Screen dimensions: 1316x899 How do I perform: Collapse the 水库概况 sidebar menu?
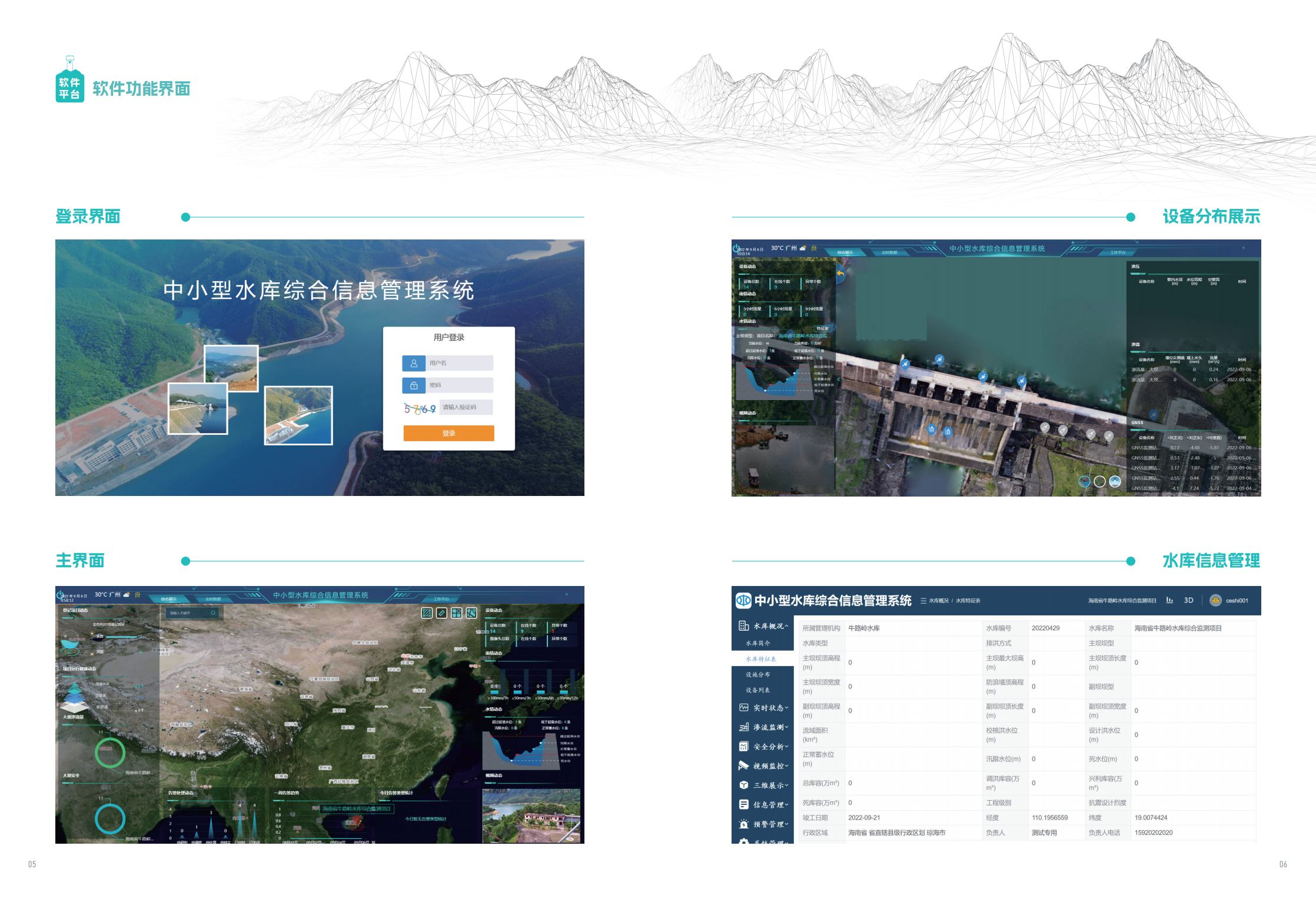coord(770,626)
